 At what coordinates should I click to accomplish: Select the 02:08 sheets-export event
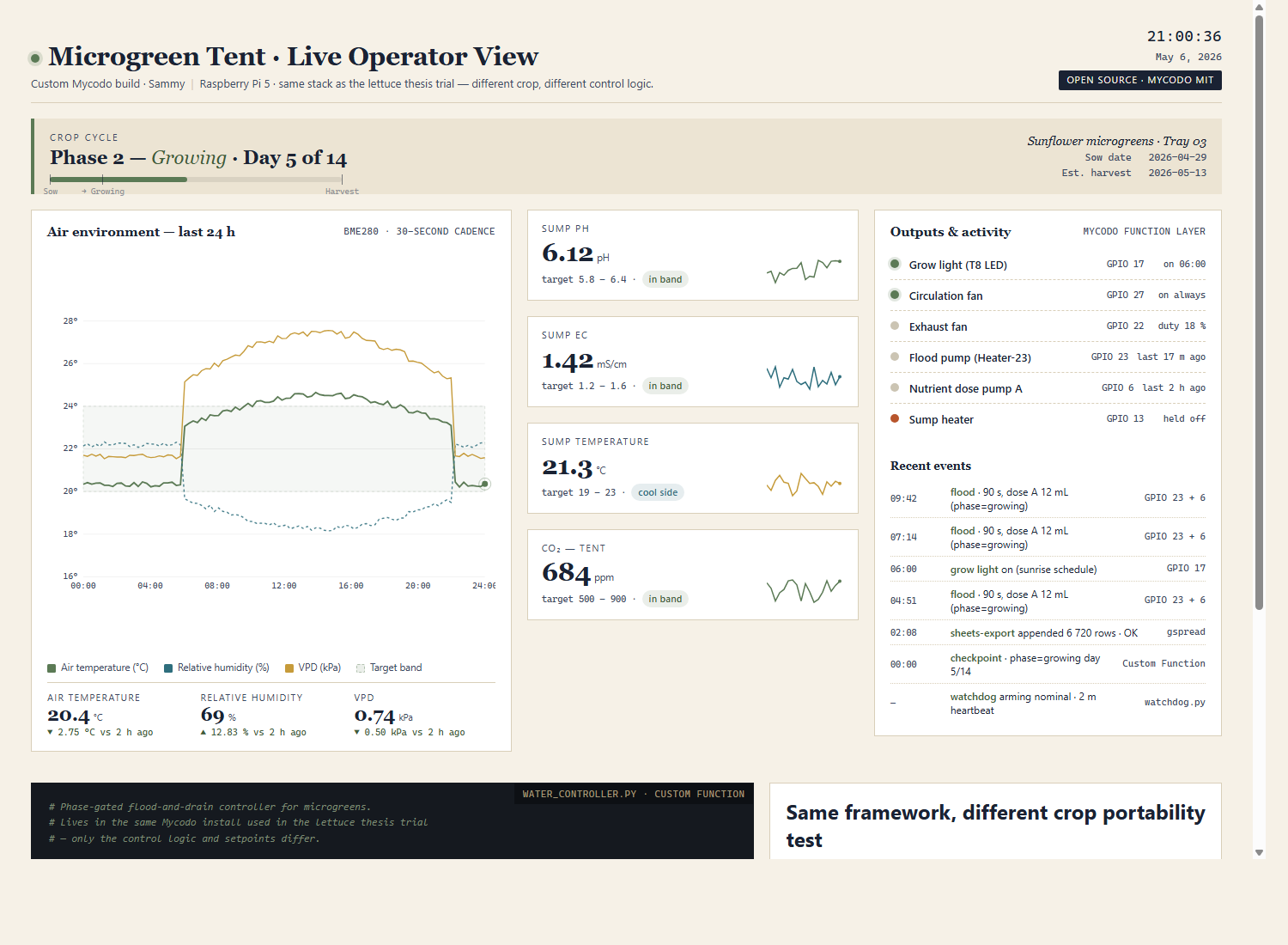(x=1048, y=632)
